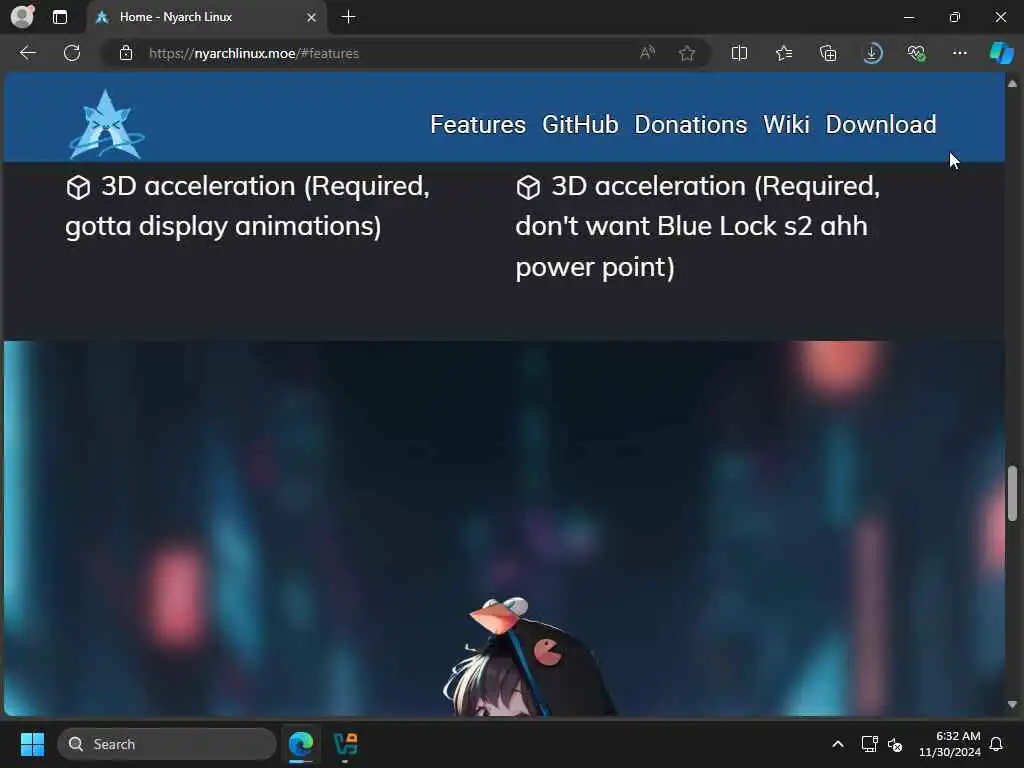Click the page scroll up arrow
Viewport: 1024px width, 768px height.
tap(1012, 84)
